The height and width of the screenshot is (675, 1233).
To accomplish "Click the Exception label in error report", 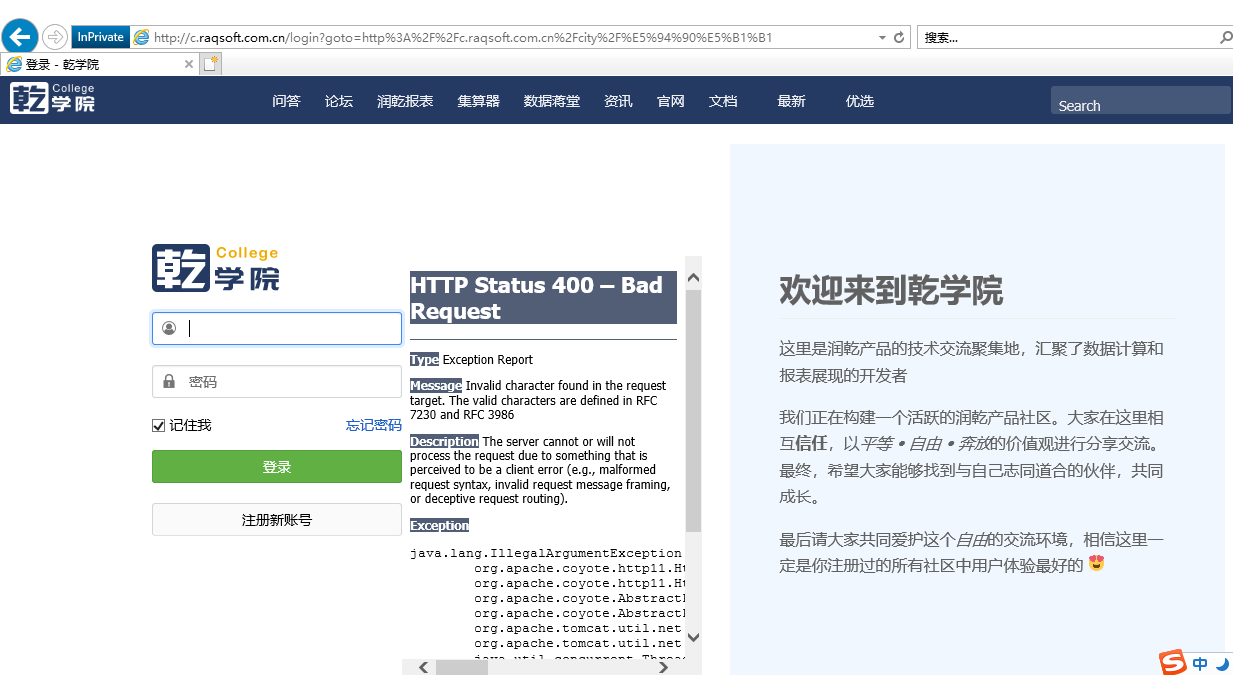I will [439, 525].
